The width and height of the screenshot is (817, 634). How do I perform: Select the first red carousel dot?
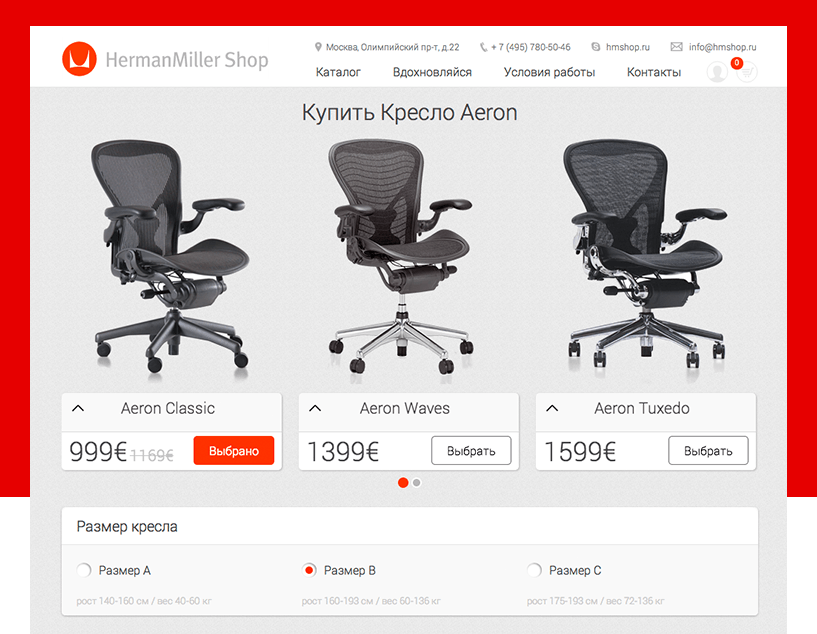click(x=403, y=483)
